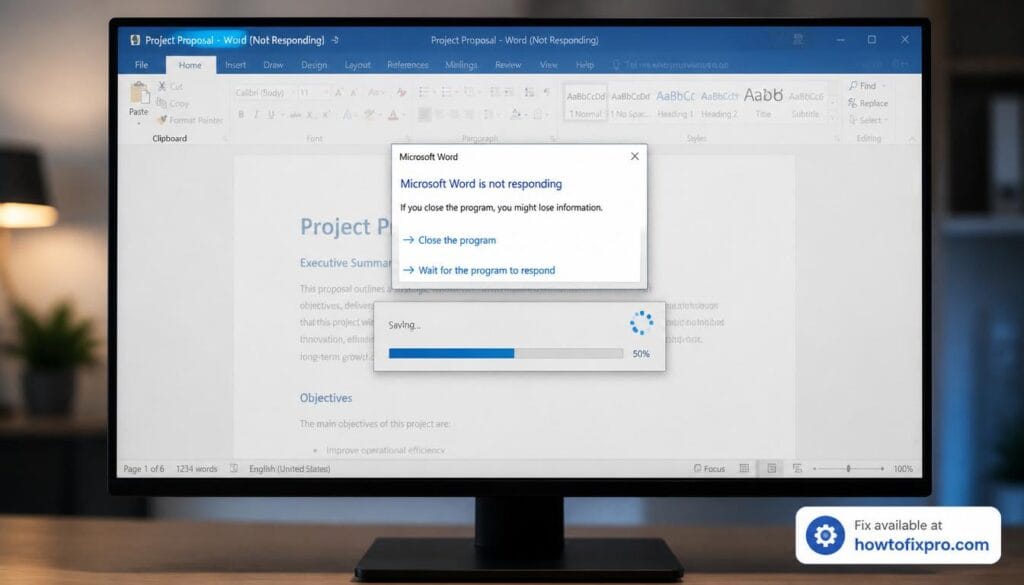Click the 100% zoom level
The image size is (1024, 585).
(x=903, y=469)
